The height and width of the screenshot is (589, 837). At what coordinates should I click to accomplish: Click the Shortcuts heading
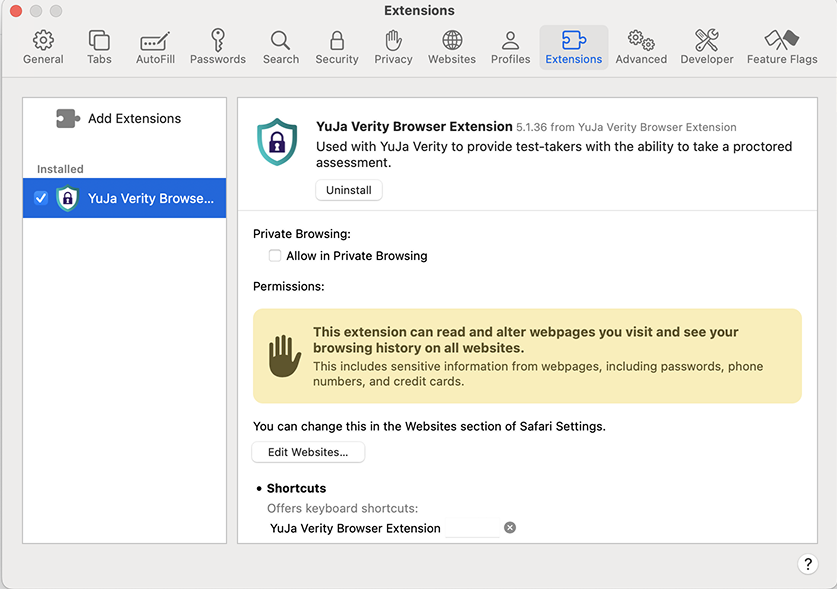click(296, 488)
